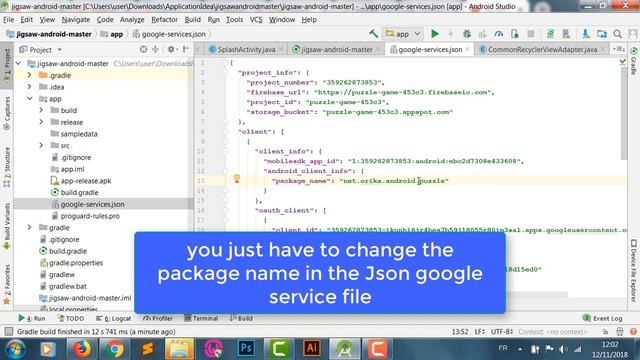Click the Search Everywhere magnifier icon
This screenshot has width=640, height=360.
pos(618,34)
